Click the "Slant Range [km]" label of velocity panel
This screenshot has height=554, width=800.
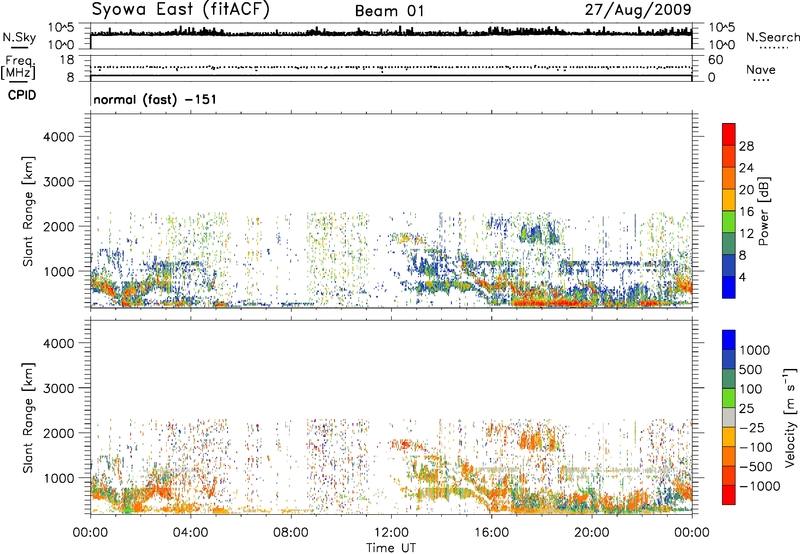point(28,418)
